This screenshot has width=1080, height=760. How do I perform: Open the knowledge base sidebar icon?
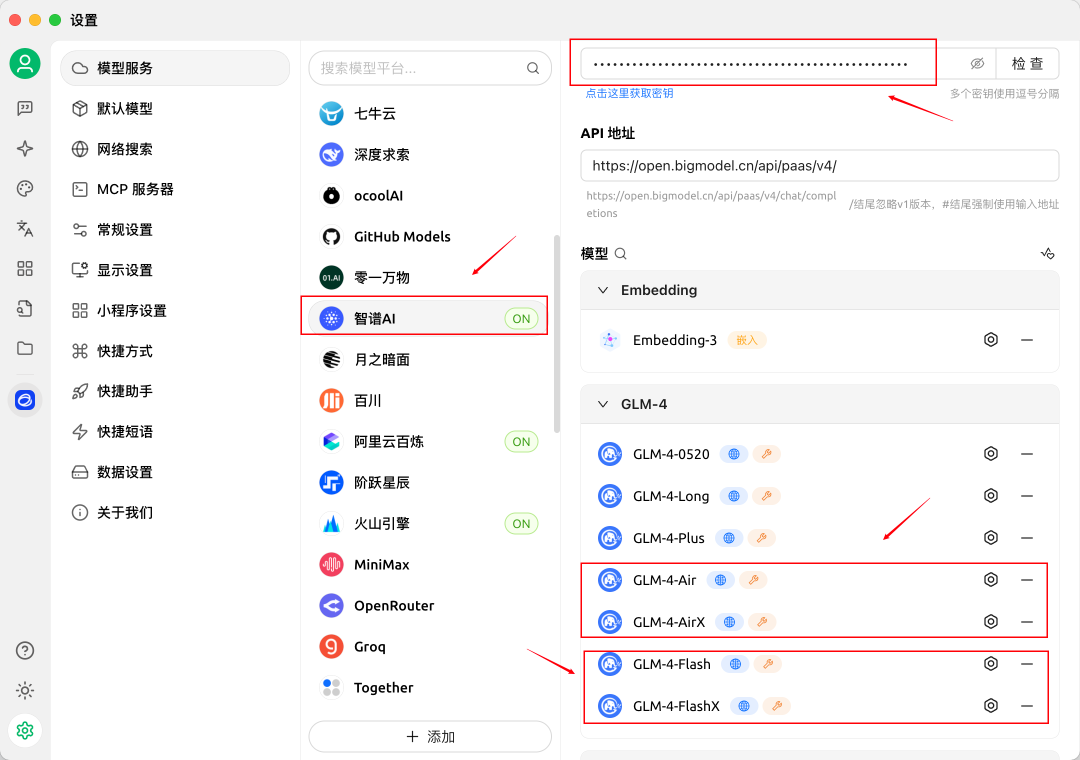coord(25,308)
